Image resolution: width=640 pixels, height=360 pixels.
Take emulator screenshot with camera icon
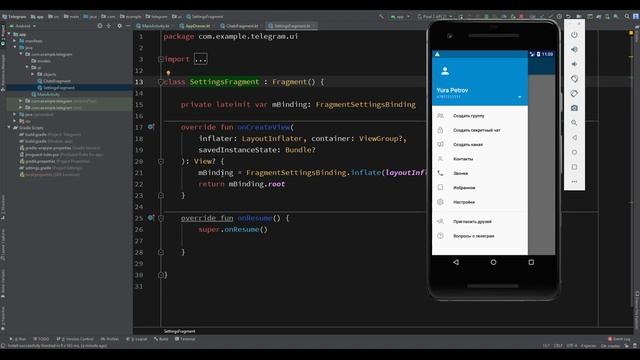574,108
